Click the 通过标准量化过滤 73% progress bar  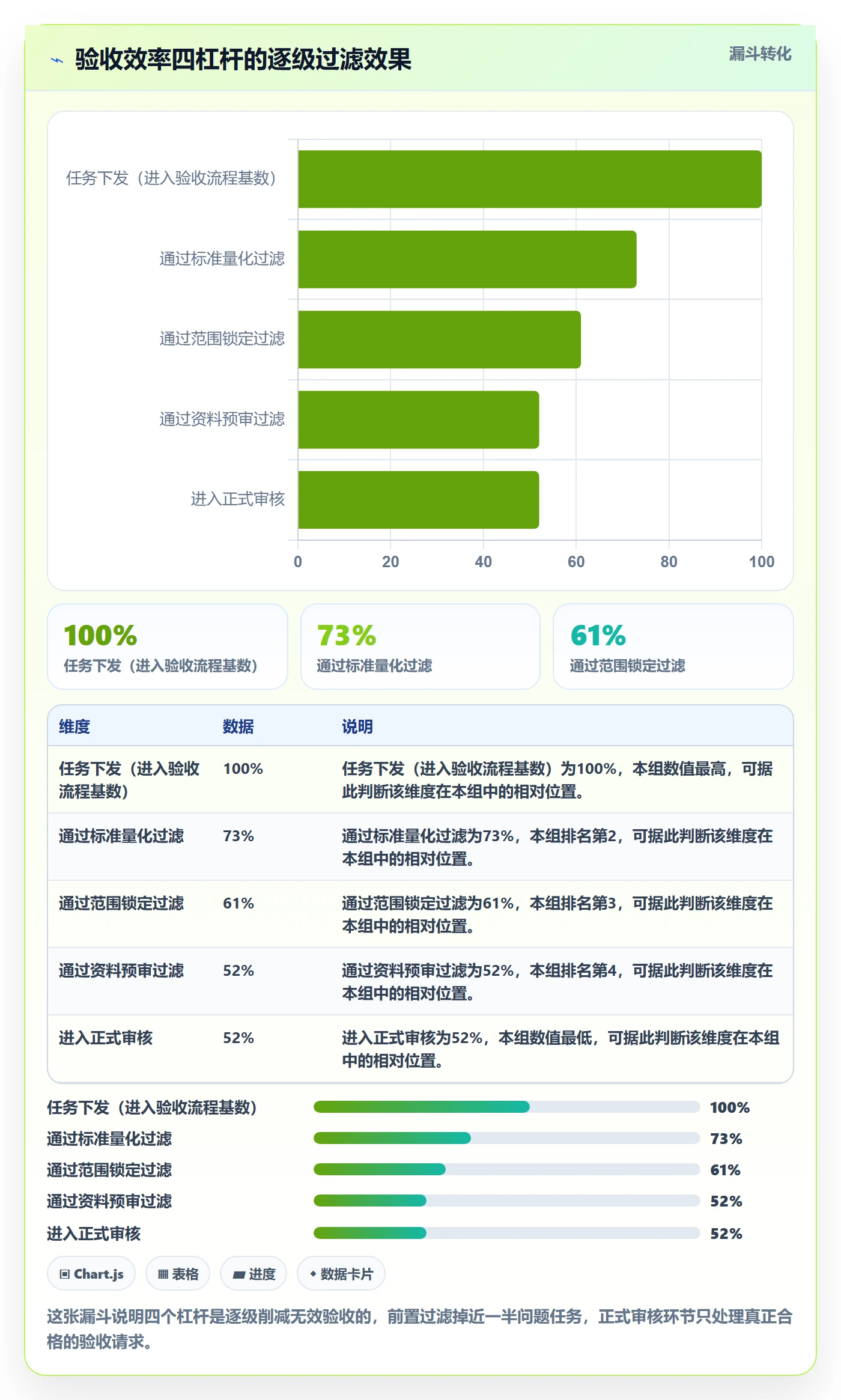506,1138
